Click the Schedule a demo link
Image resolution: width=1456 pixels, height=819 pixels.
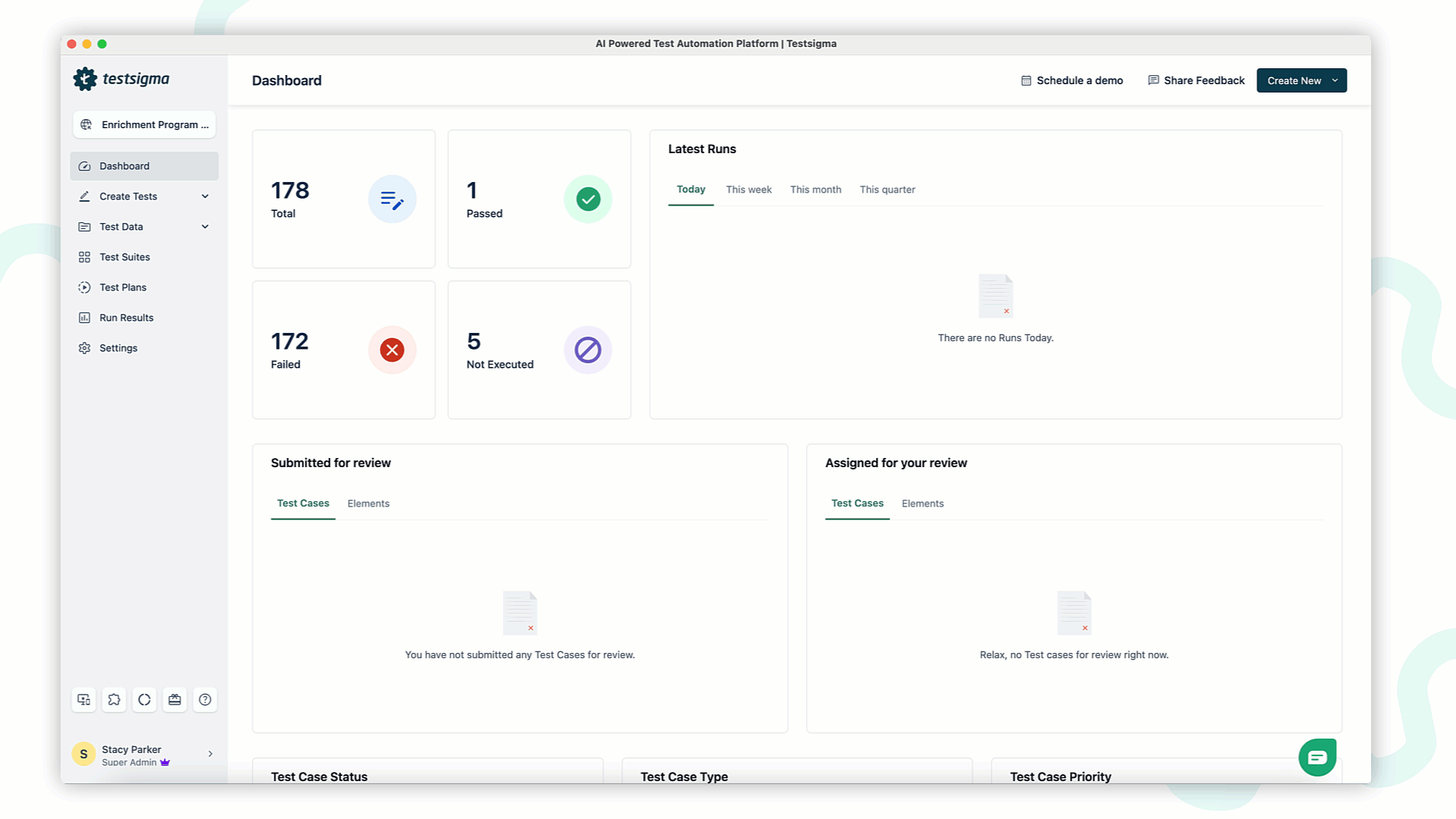[1072, 80]
